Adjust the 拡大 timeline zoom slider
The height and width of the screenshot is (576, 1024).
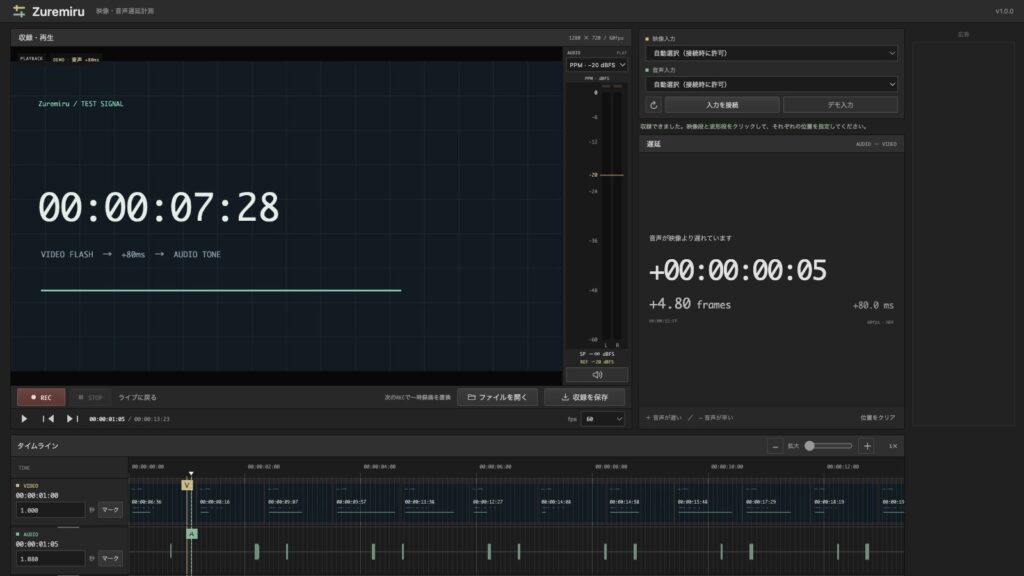point(828,446)
